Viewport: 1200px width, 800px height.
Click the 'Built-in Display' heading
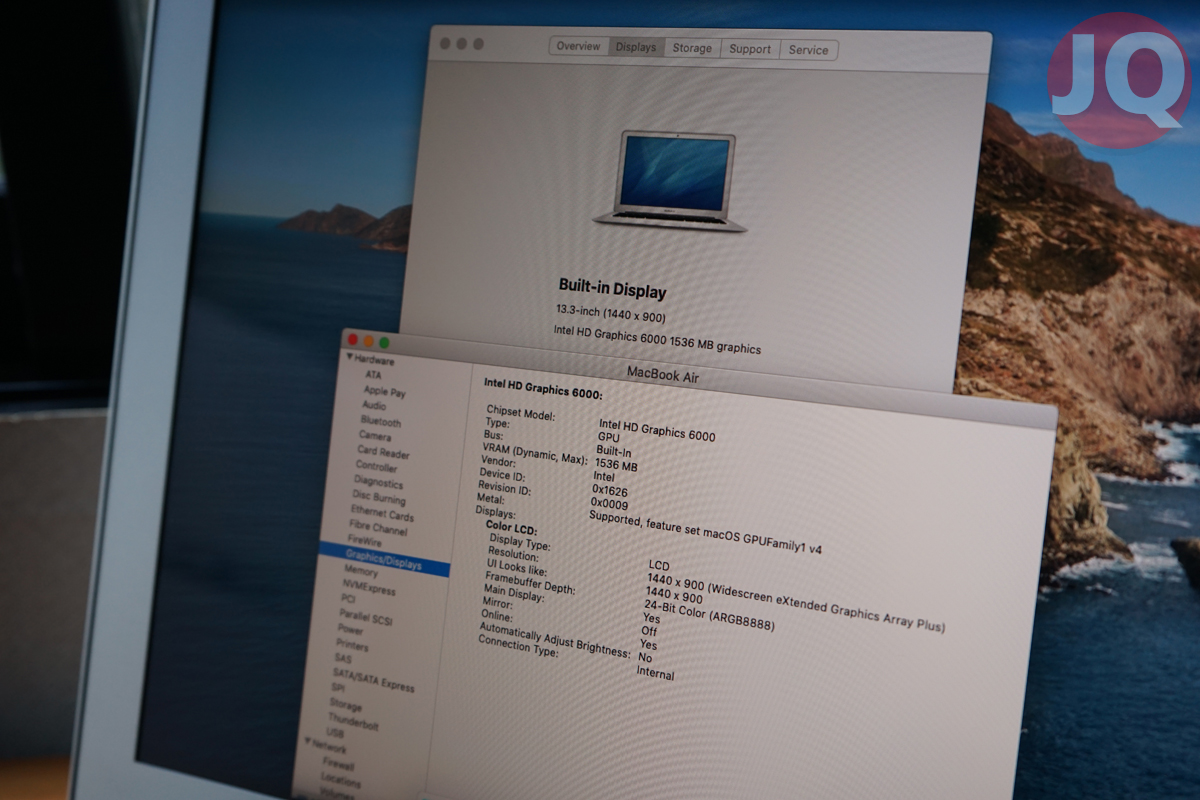[x=612, y=291]
